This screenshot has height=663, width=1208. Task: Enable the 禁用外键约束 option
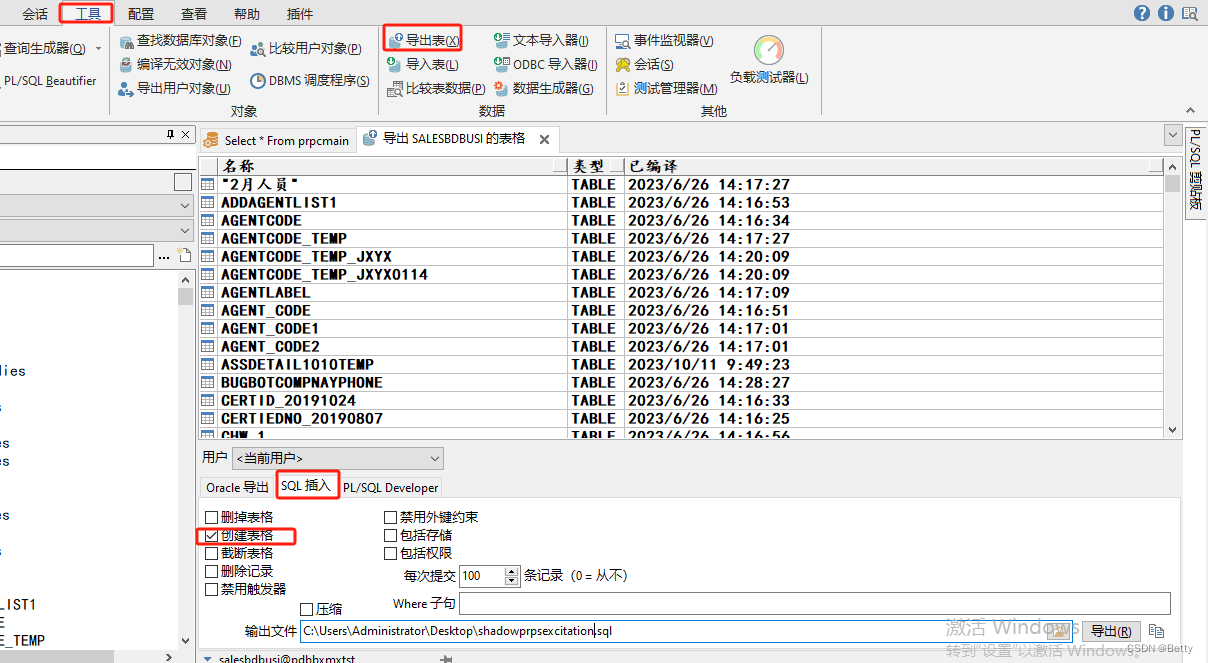[x=390, y=516]
